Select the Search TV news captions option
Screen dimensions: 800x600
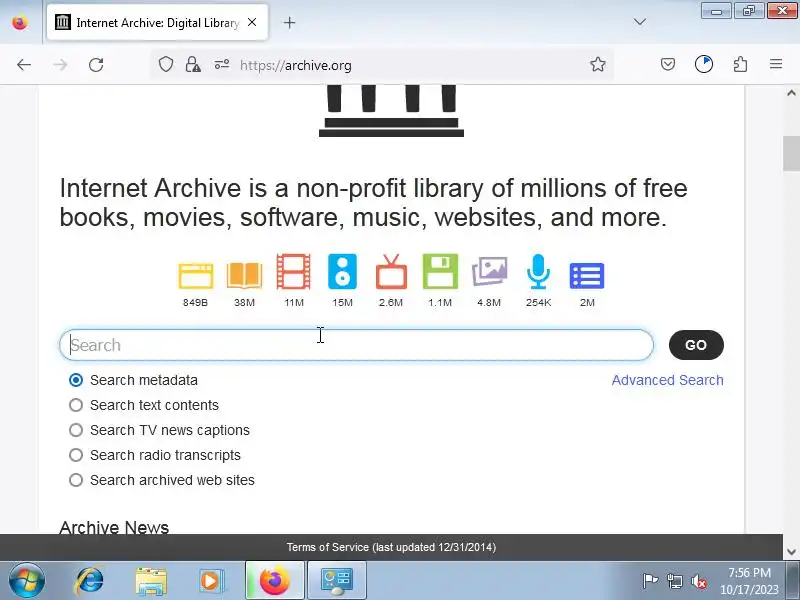pos(76,430)
